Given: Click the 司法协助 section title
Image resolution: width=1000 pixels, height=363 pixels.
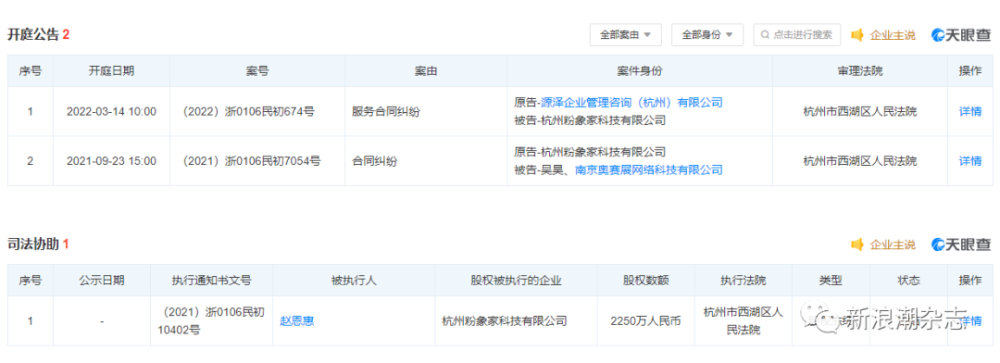Looking at the screenshot, I should coord(33,244).
